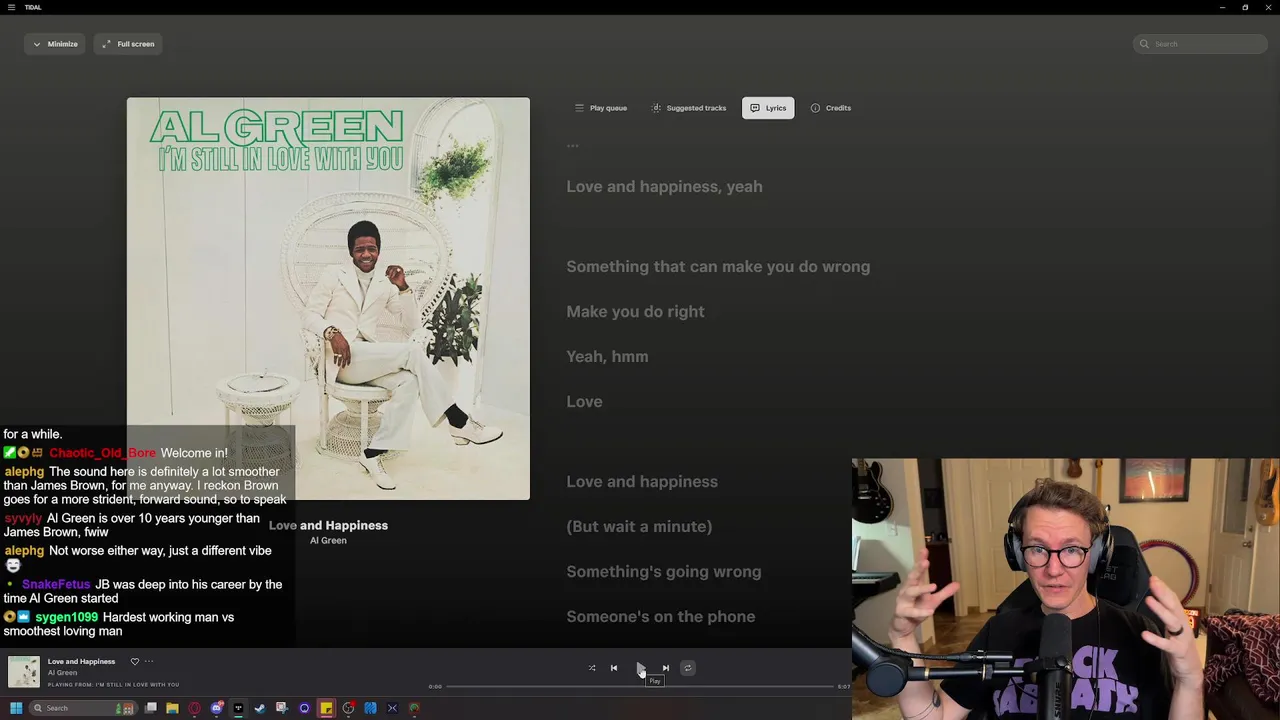Viewport: 1280px width, 720px height.
Task: Open the track options three-dot menu
Action: point(149,661)
